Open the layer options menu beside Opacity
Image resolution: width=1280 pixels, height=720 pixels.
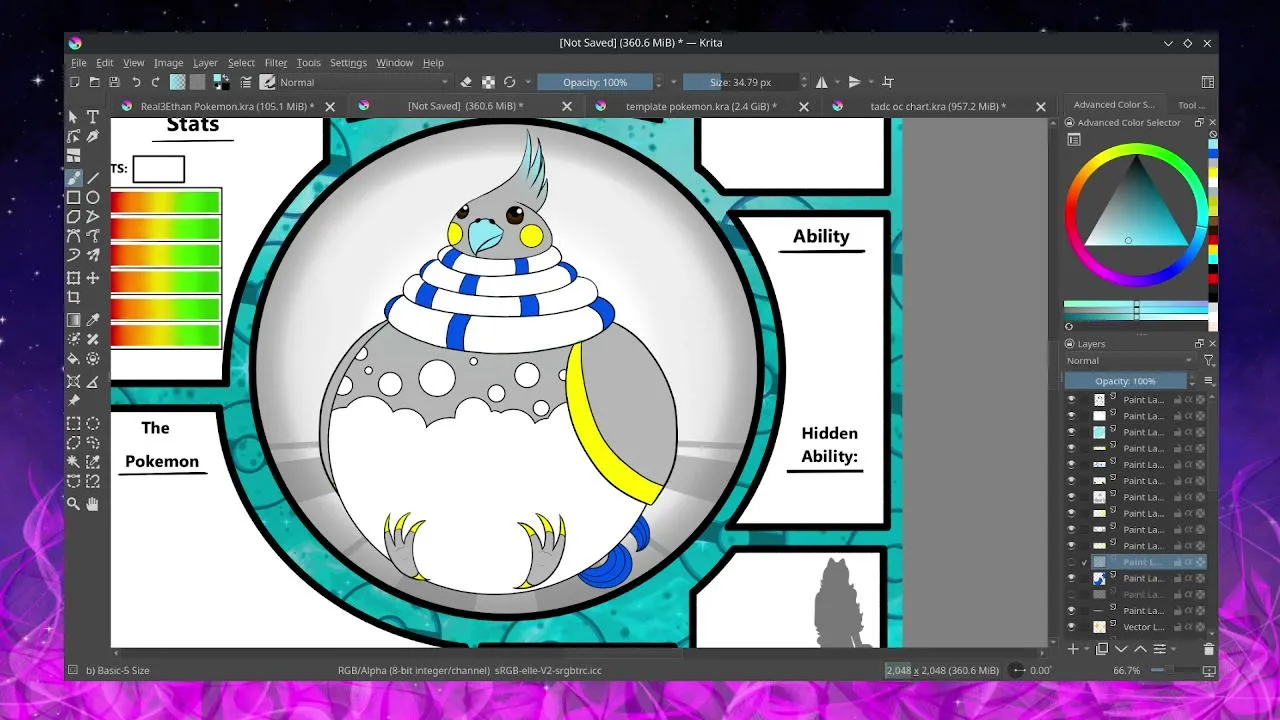pos(1209,381)
